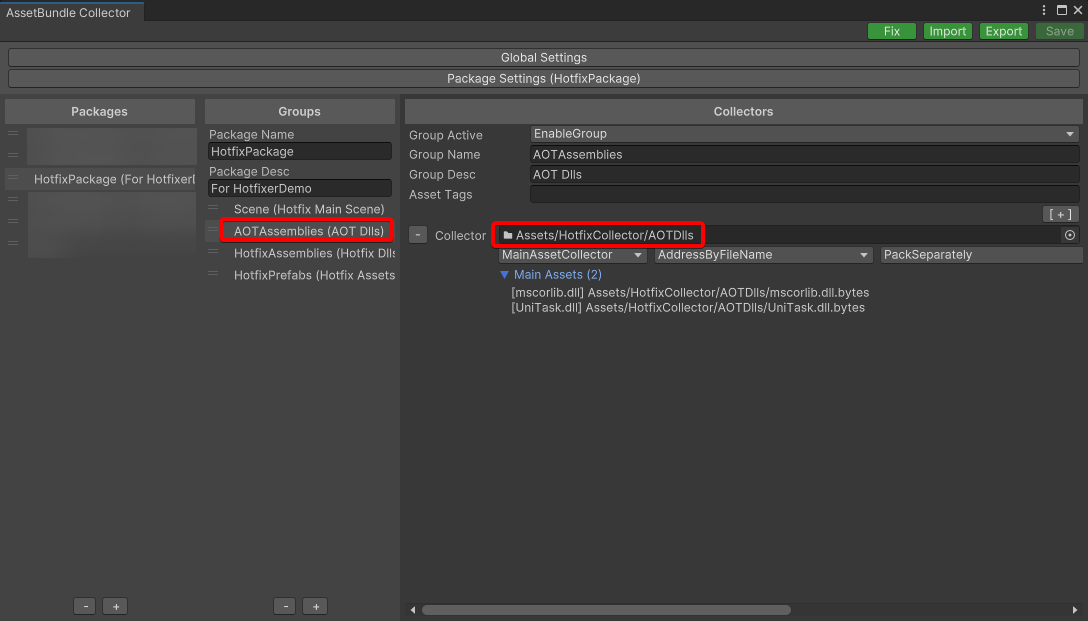Open the Group Active EnableGroup dropdown
The width and height of the screenshot is (1088, 621).
803,134
